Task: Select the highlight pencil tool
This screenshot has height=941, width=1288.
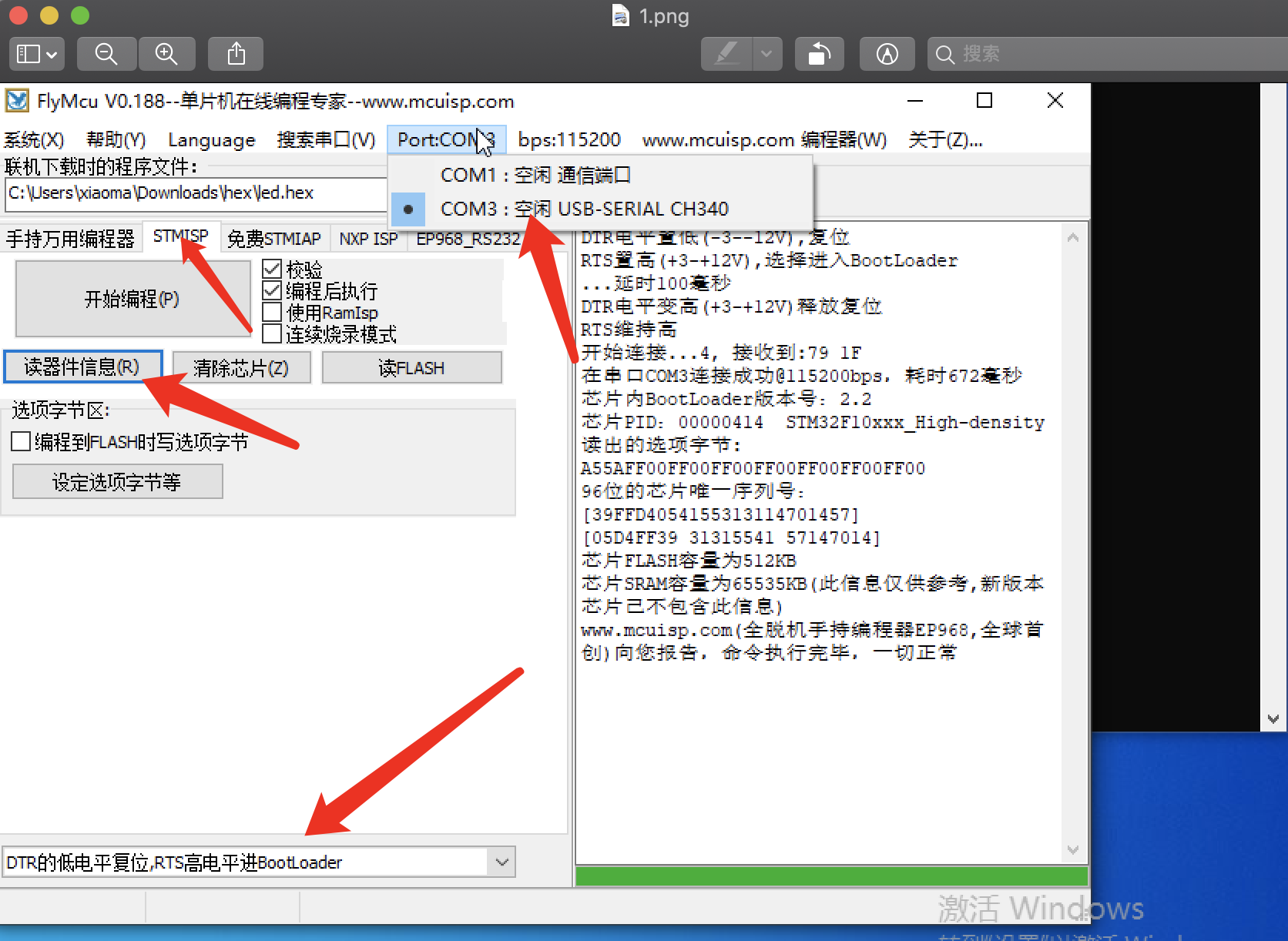Action: point(726,54)
